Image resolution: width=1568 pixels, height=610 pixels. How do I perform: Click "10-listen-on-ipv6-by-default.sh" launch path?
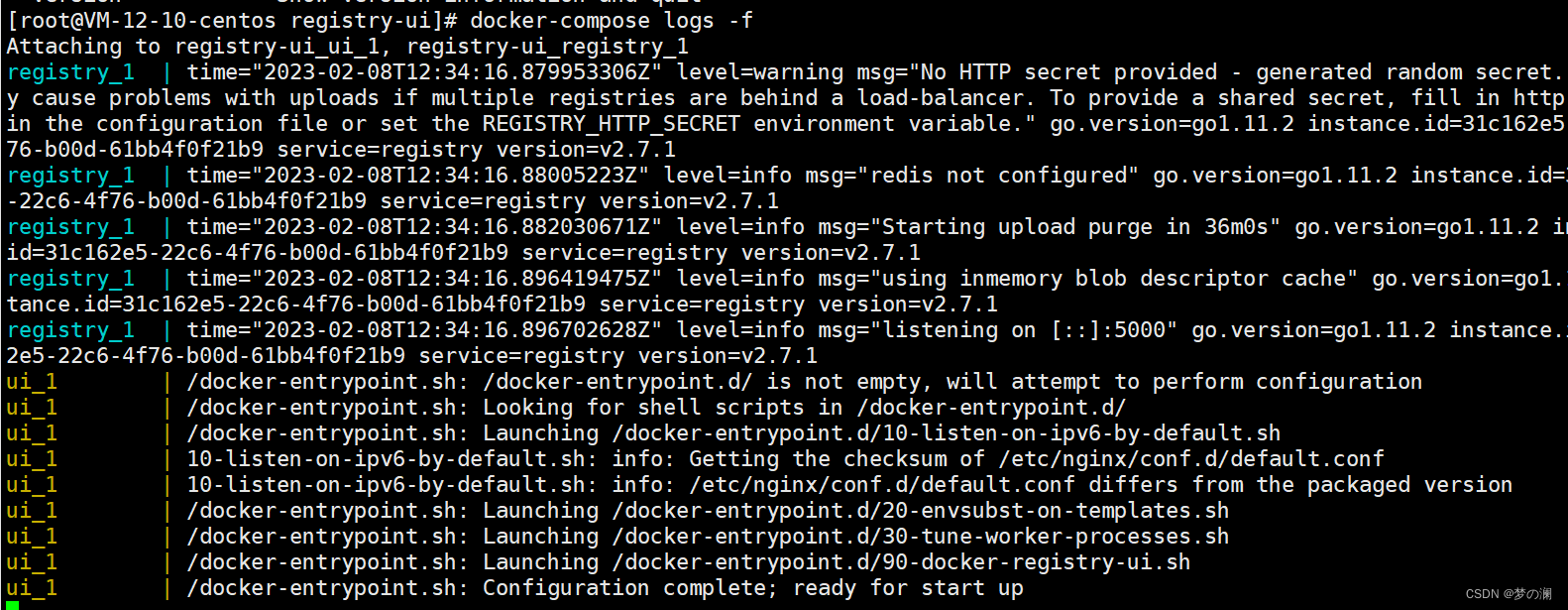947,433
